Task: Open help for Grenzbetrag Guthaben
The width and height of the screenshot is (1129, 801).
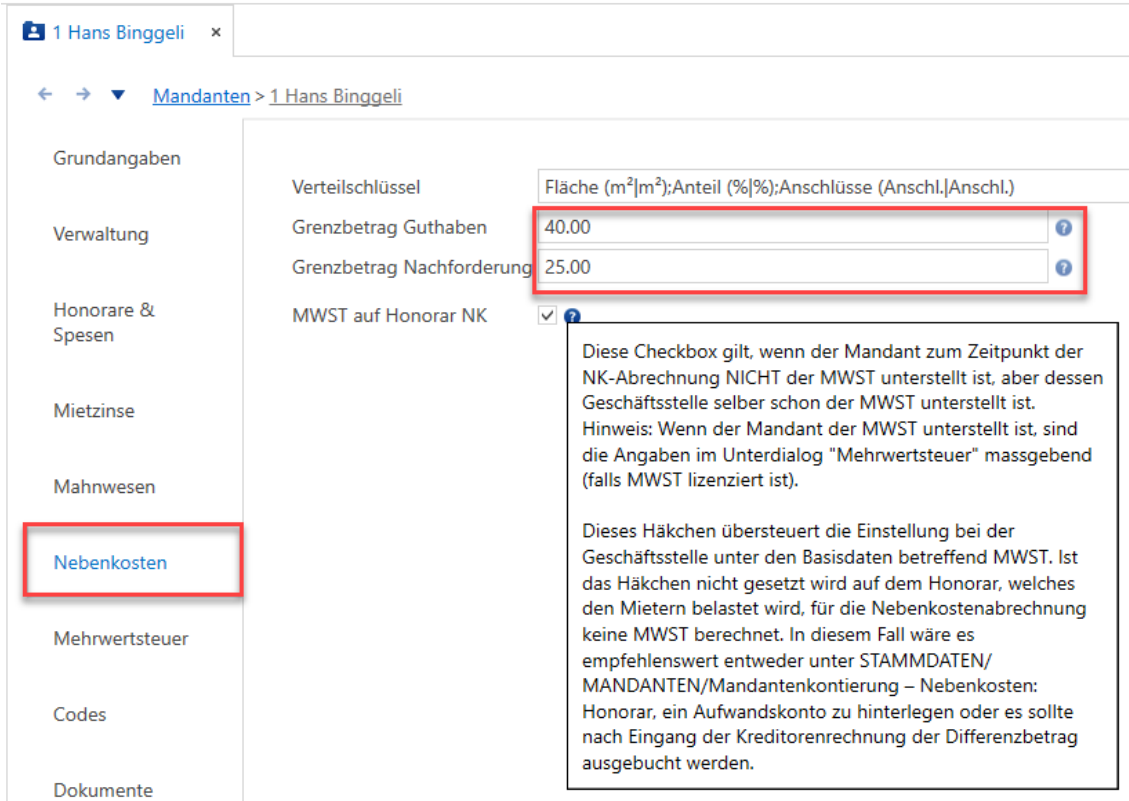Action: pos(1063,228)
